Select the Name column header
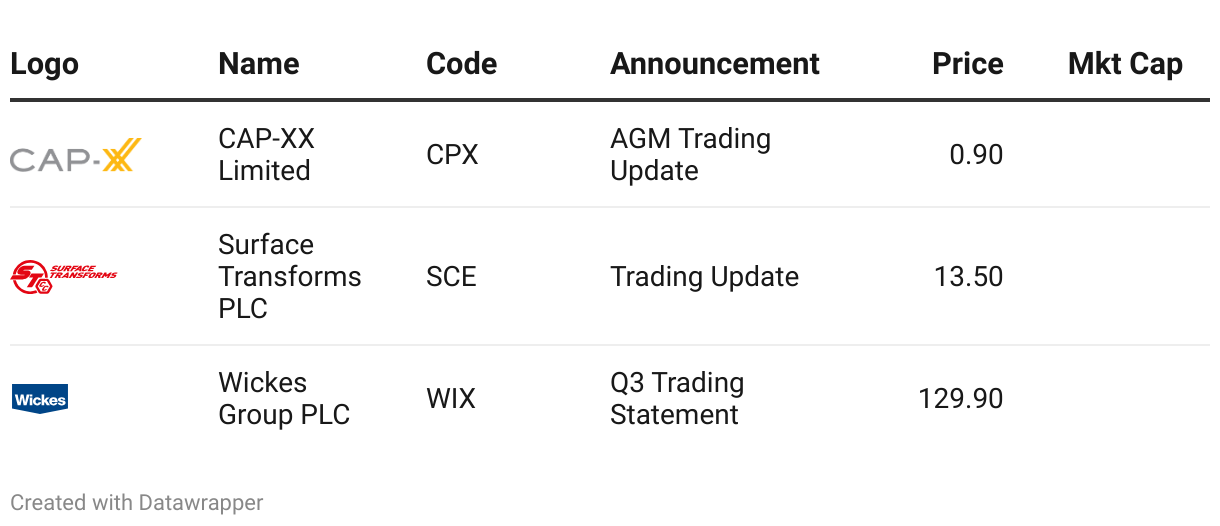 [258, 64]
